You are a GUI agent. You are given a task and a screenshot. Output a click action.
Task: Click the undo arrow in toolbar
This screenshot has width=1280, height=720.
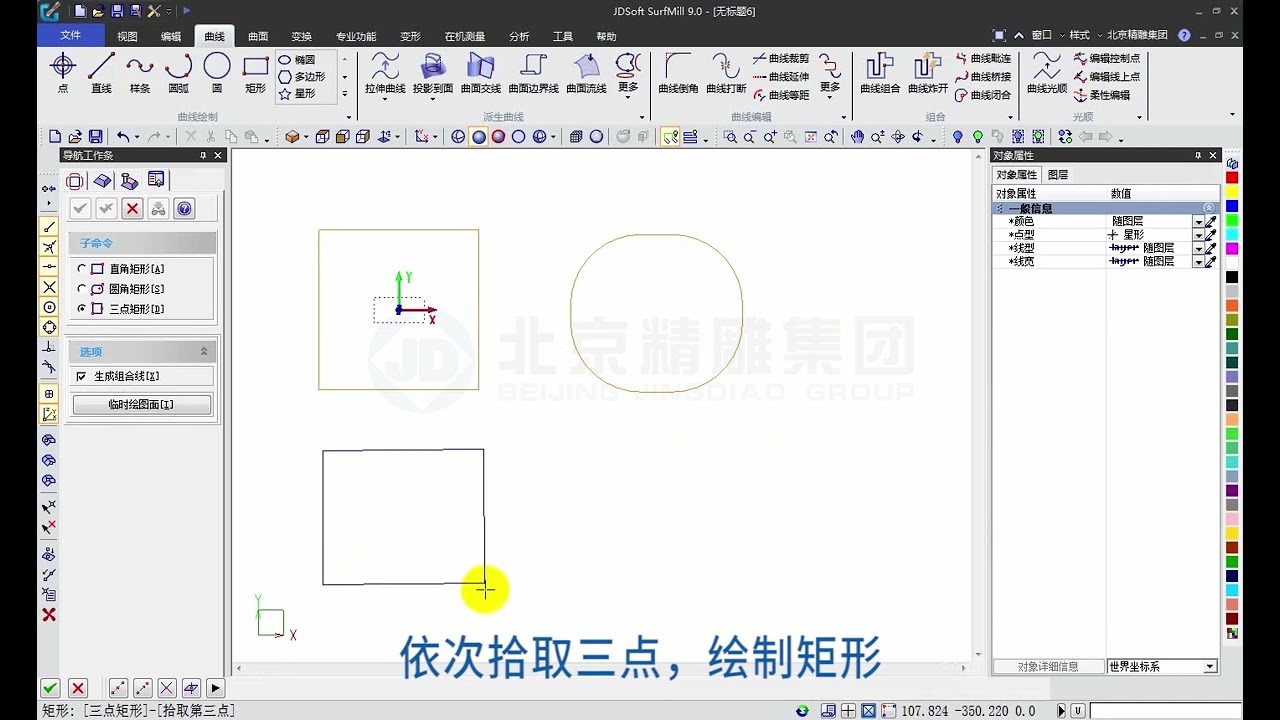point(122,137)
